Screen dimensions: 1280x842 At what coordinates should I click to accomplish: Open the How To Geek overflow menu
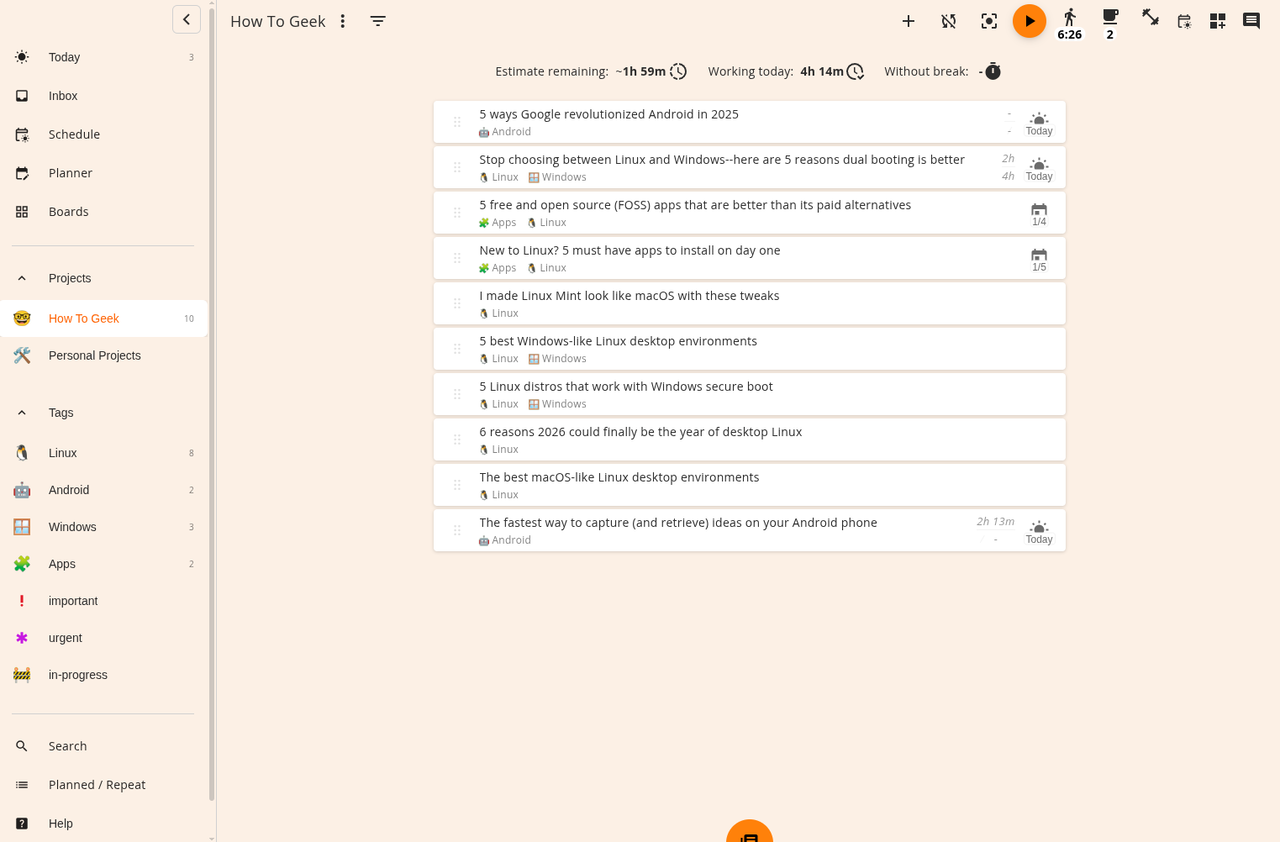pyautogui.click(x=342, y=20)
